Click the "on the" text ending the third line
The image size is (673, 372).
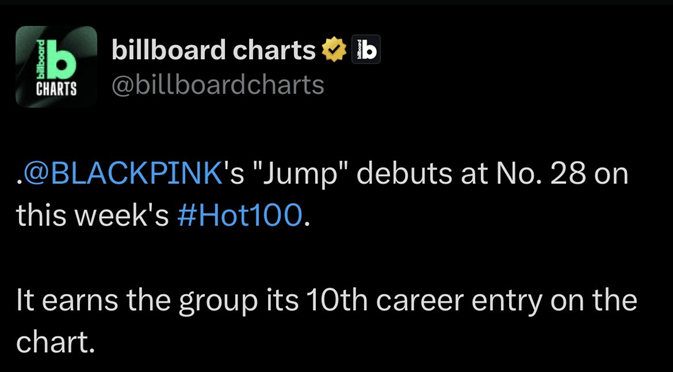coord(594,300)
